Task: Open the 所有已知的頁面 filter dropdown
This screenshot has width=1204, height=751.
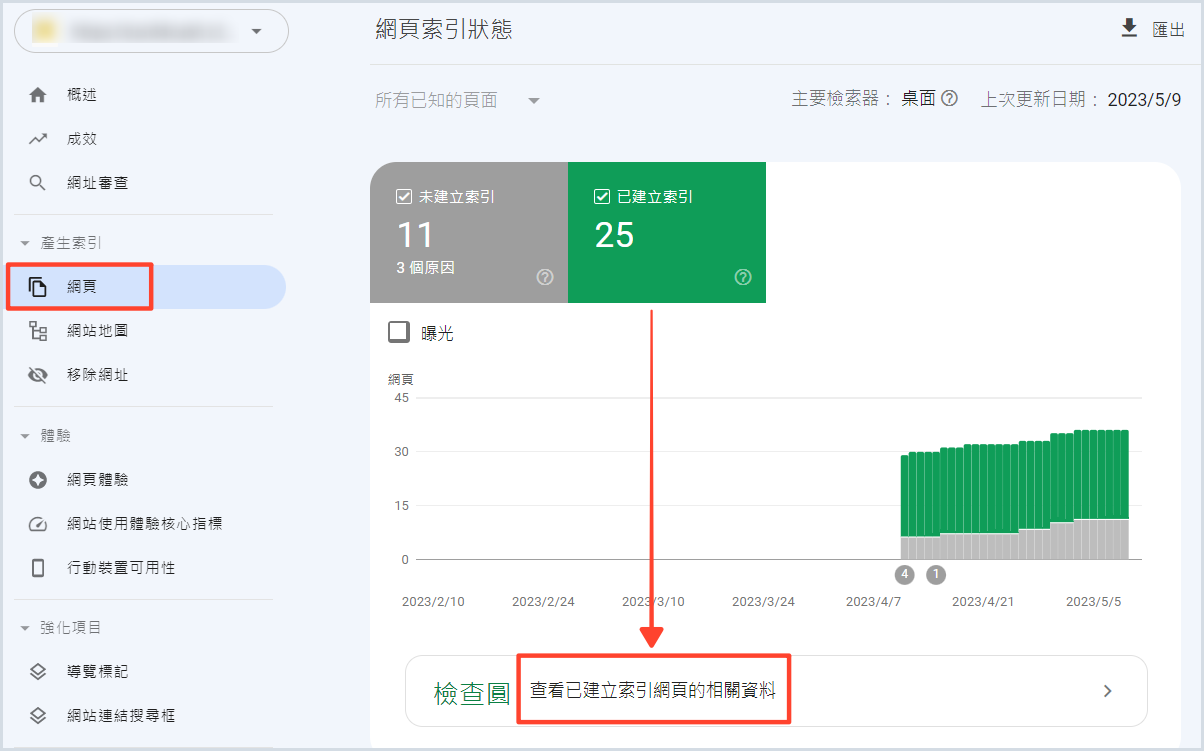Action: coord(534,100)
